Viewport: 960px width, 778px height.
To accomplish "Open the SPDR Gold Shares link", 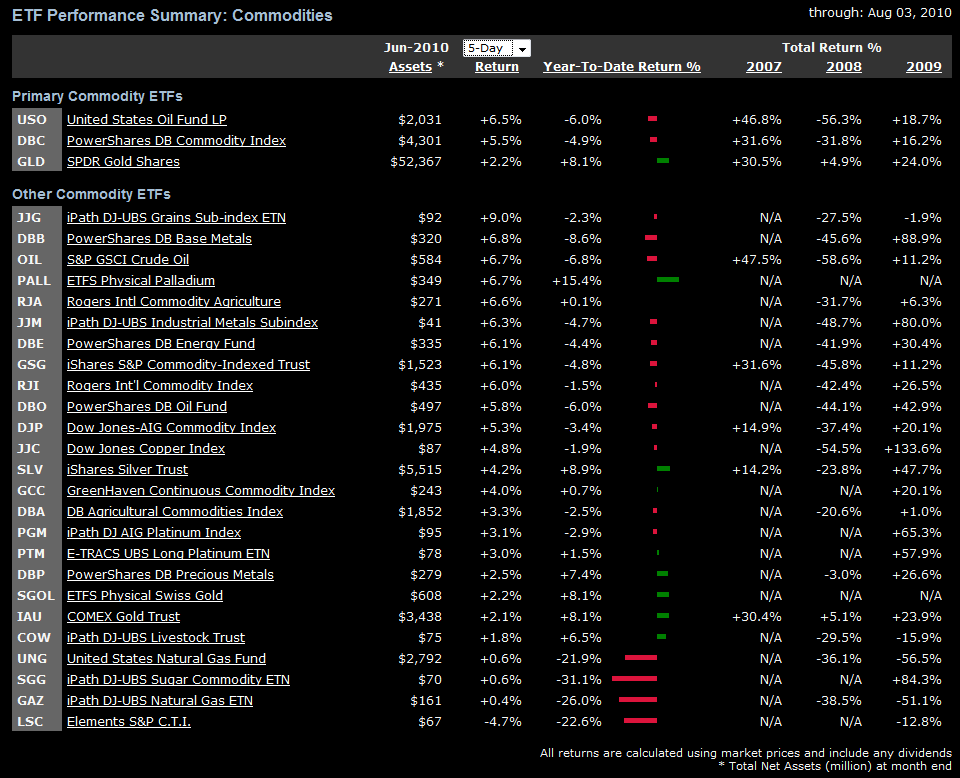I will 123,162.
